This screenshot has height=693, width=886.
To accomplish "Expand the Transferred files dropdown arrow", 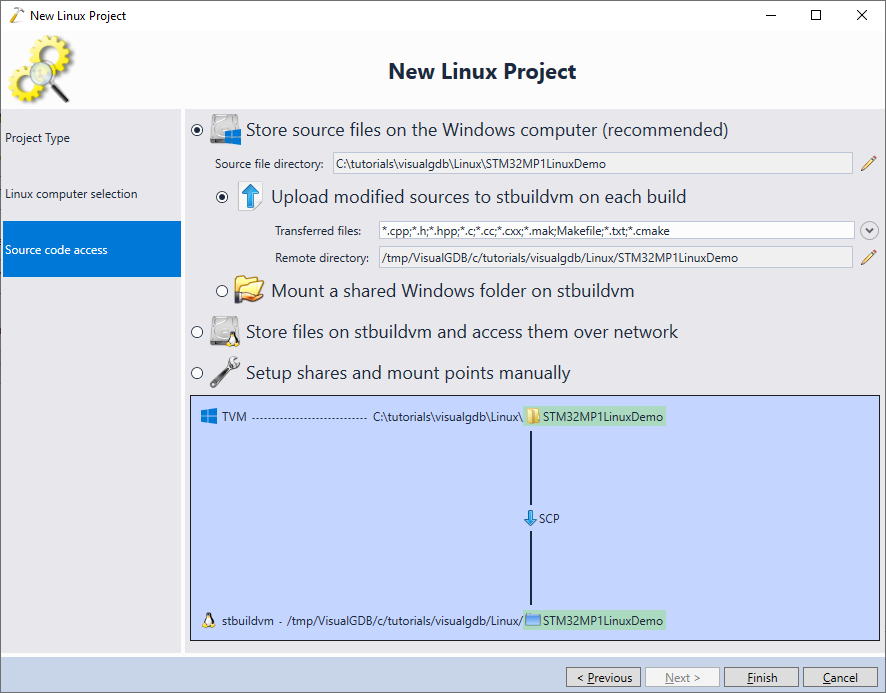I will 869,230.
